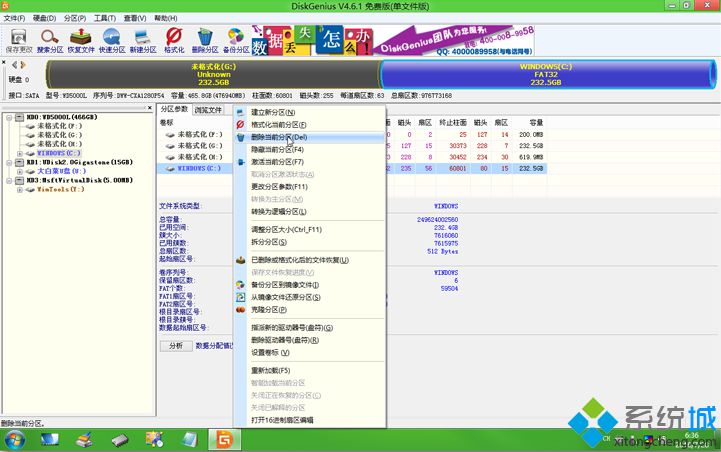Go to previous disk with left arrow
Viewport: 721px width, 452px height.
coord(14,65)
